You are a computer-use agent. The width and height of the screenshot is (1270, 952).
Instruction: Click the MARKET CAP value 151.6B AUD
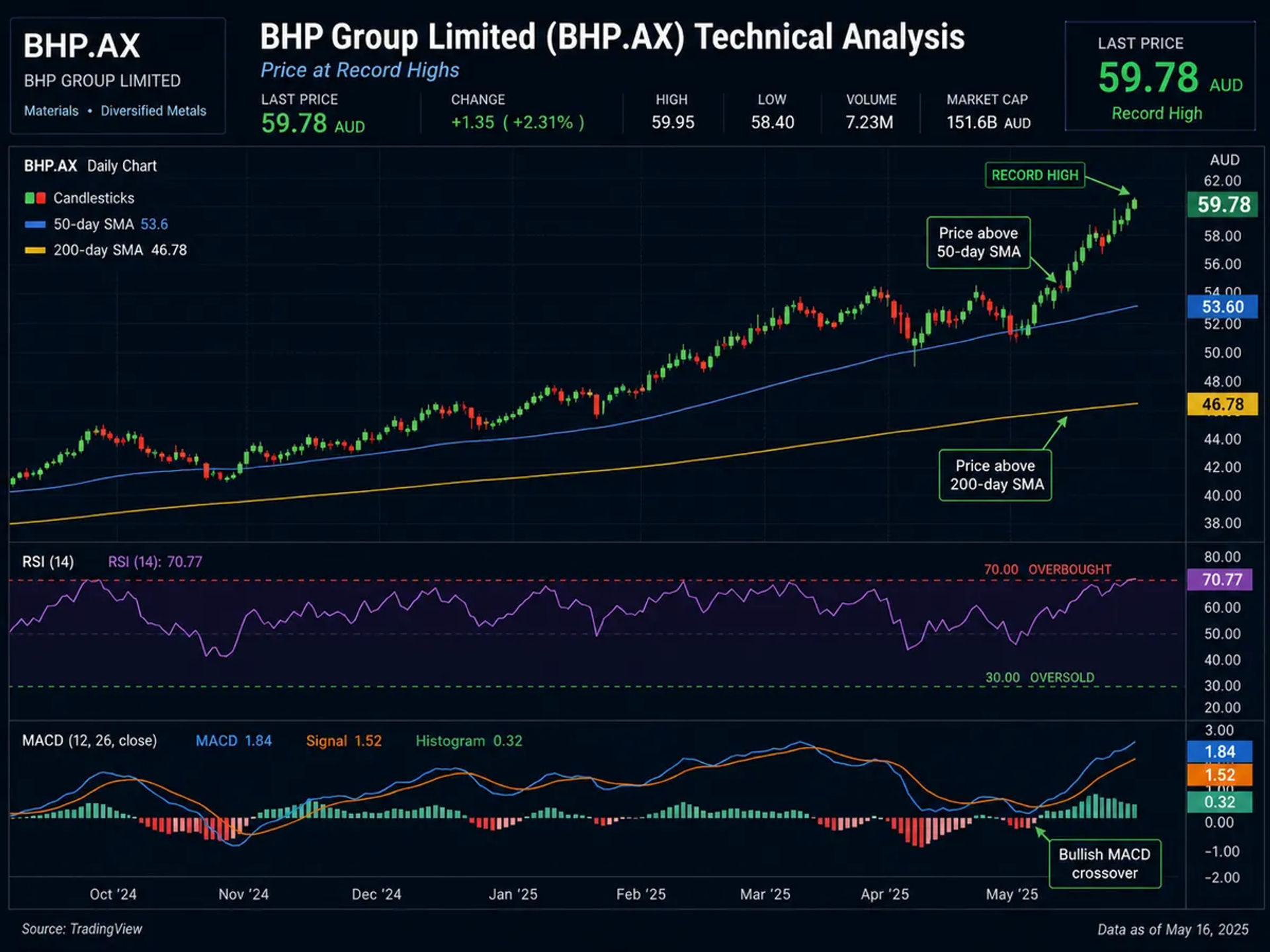988,123
